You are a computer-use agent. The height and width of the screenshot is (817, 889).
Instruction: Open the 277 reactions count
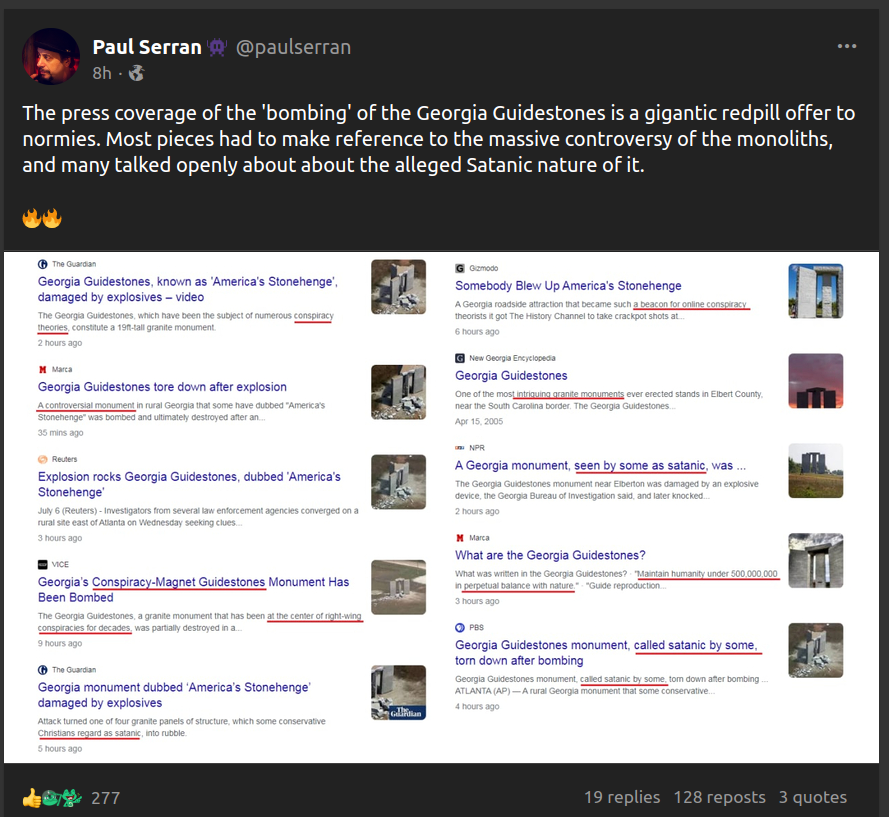coord(105,797)
